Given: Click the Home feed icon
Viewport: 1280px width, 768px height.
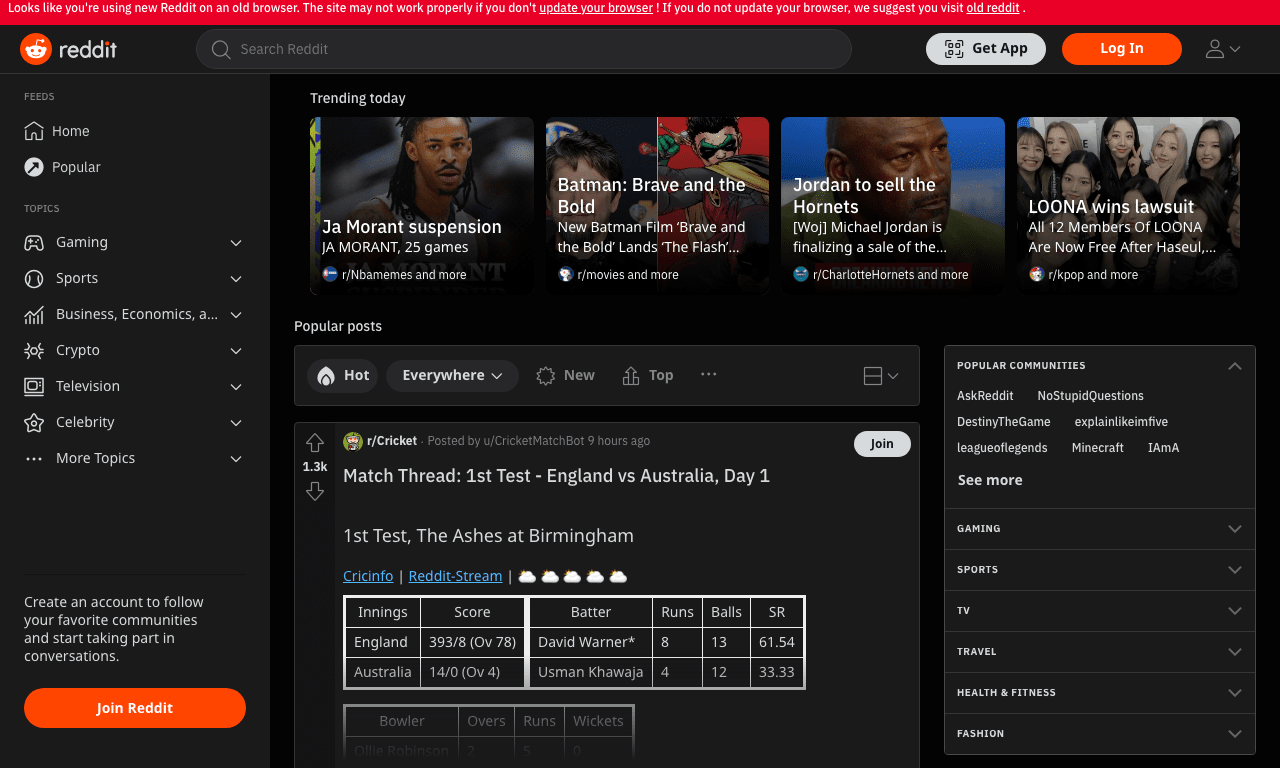Looking at the screenshot, I should [34, 131].
